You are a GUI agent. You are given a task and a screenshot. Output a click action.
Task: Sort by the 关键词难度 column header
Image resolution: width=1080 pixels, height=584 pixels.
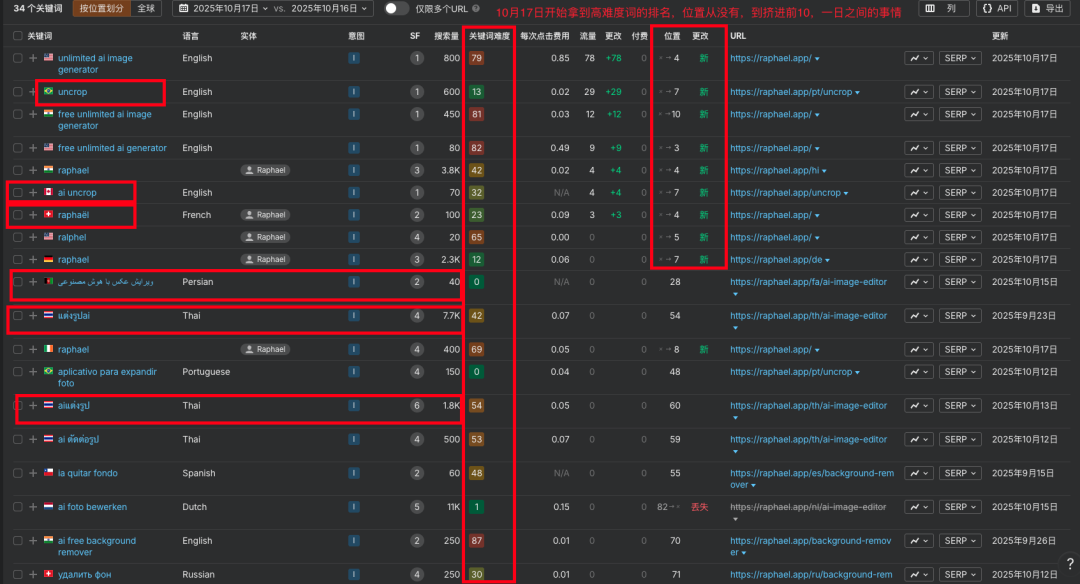[489, 36]
